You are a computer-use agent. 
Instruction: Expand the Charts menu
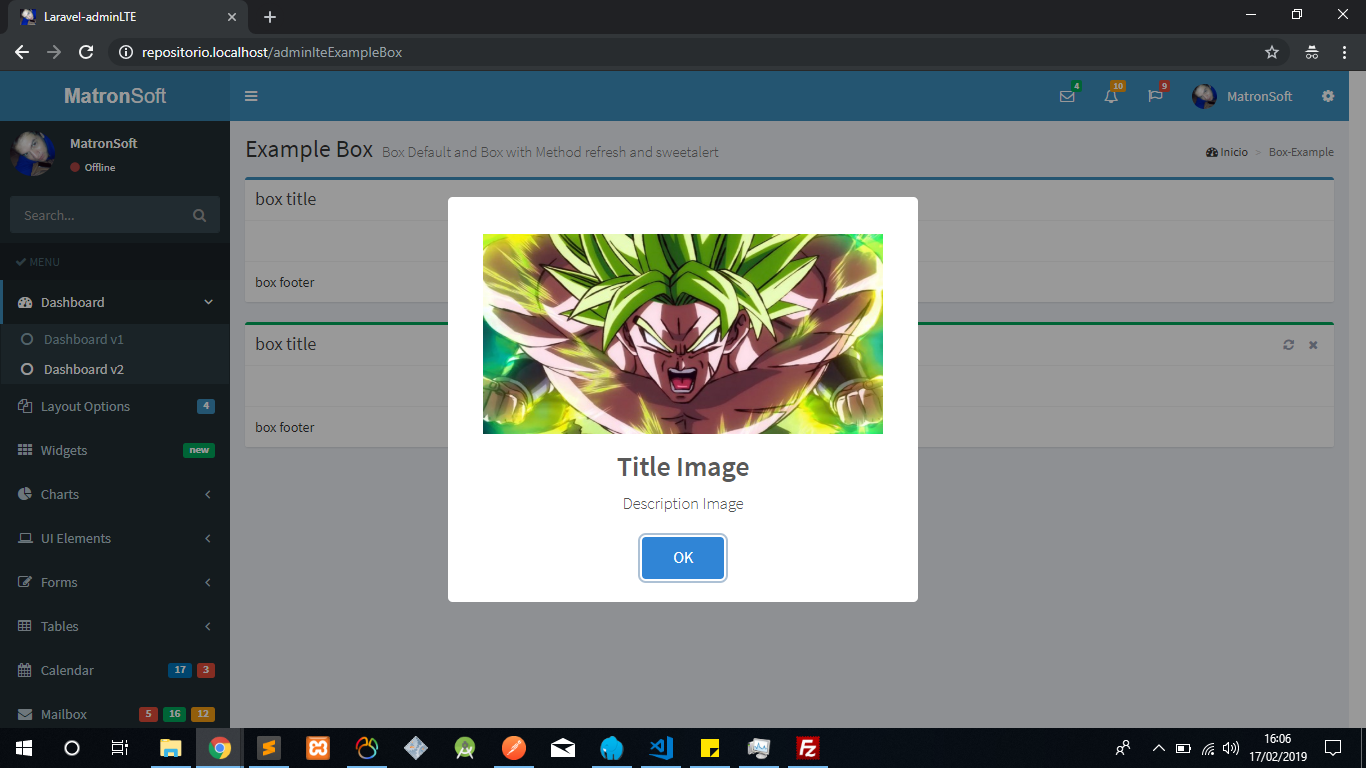pyautogui.click(x=115, y=494)
